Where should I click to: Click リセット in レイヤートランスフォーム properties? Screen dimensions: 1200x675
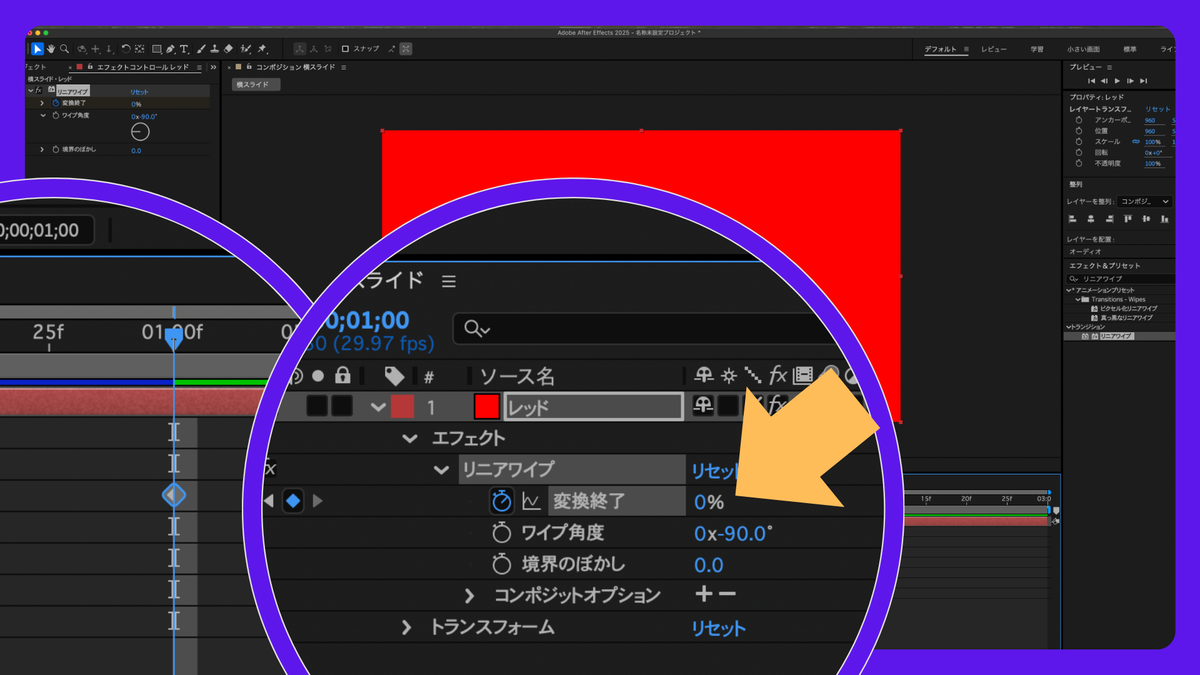coord(1158,110)
